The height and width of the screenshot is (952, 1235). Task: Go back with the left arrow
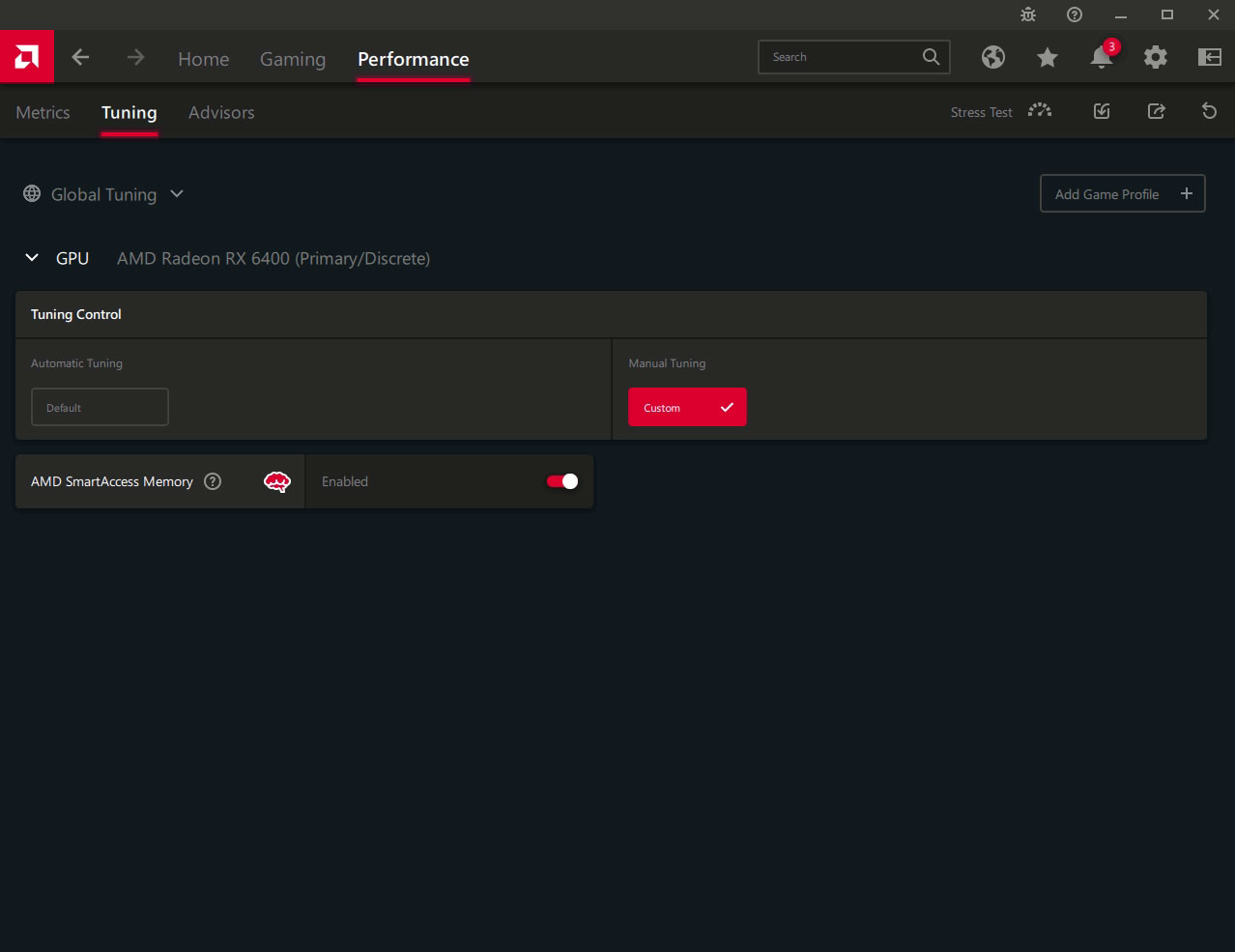coord(80,58)
